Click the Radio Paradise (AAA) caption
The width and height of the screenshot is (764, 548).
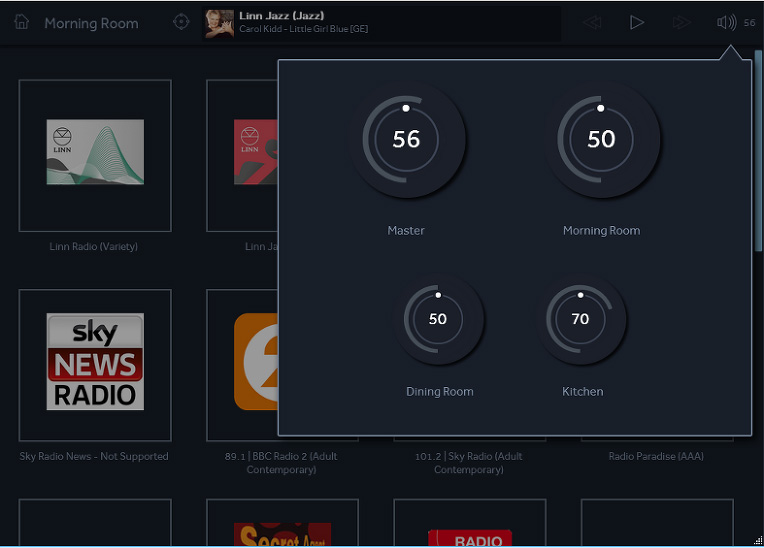pos(656,456)
